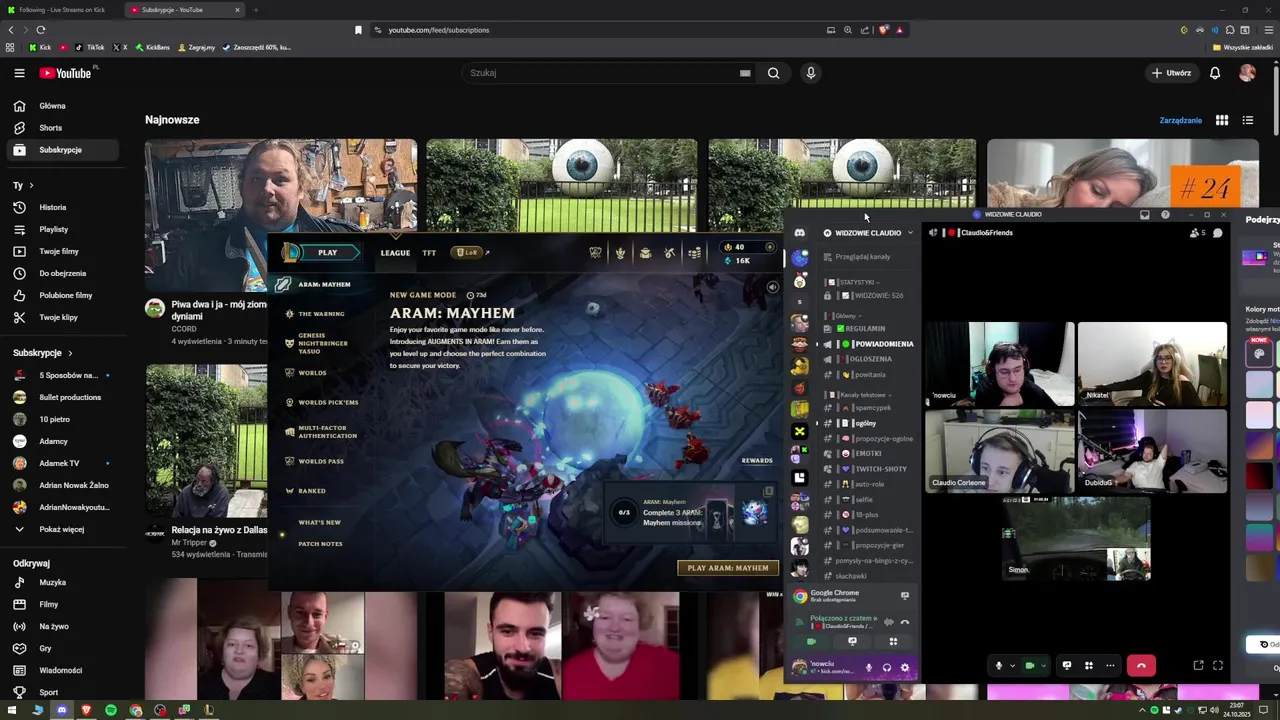Open Discord inbox icon in title bar
1280x720 pixels.
tap(1145, 214)
